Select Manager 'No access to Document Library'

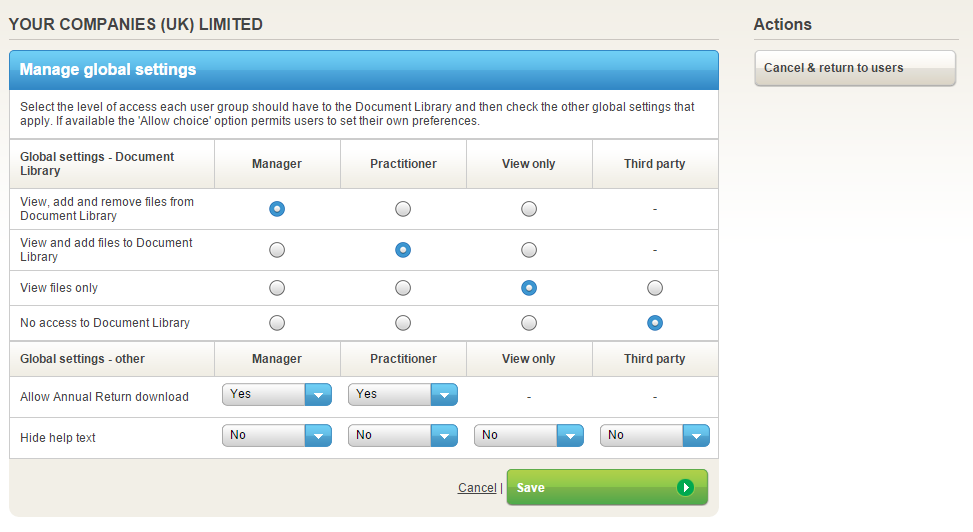tap(277, 323)
